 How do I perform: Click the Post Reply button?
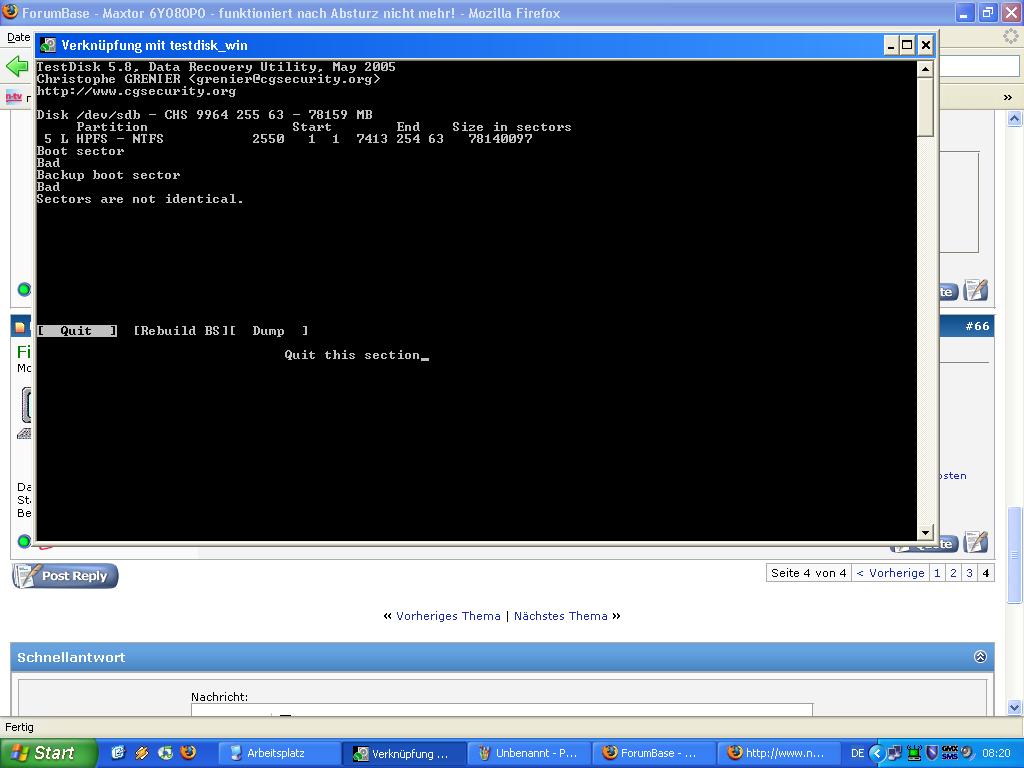[65, 576]
